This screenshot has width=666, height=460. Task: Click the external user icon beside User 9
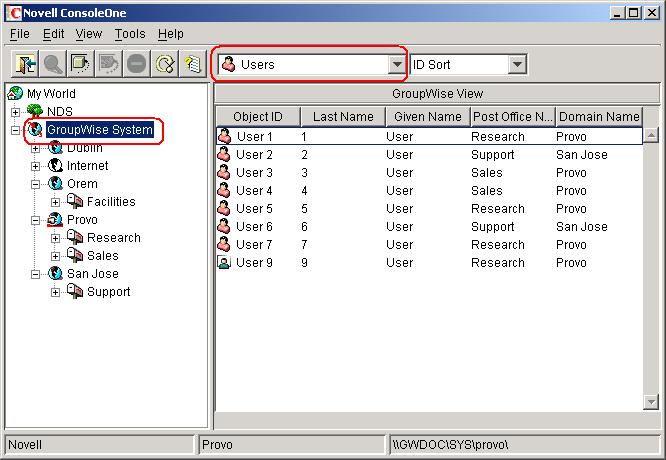[224, 262]
